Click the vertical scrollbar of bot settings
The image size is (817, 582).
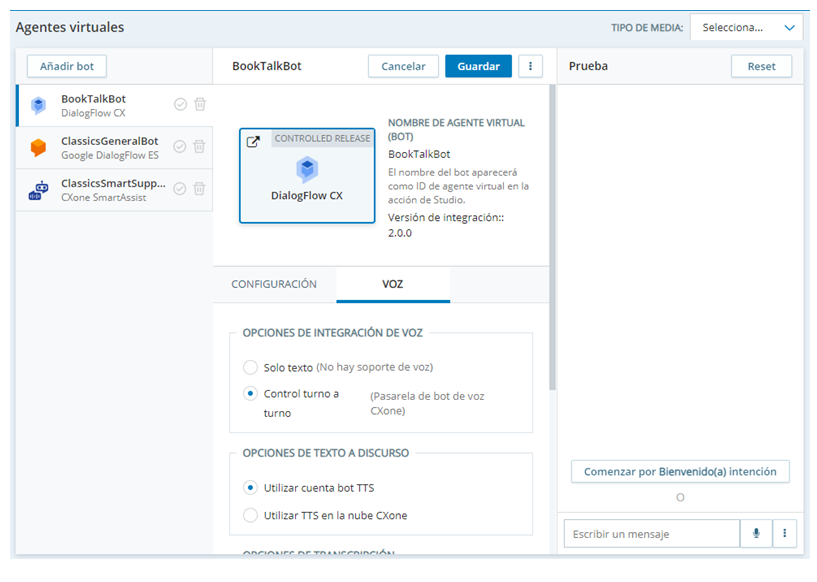tap(552, 237)
